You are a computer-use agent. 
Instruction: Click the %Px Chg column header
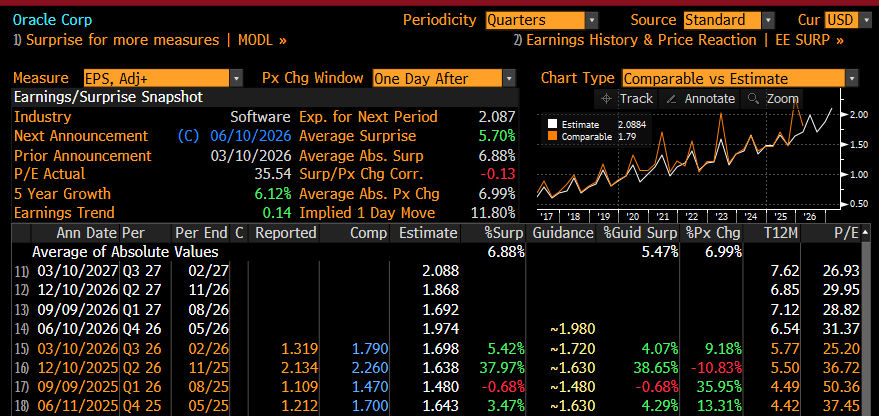pyautogui.click(x=713, y=233)
